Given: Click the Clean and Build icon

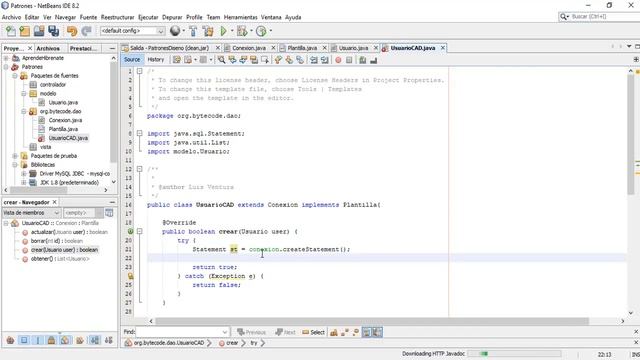Looking at the screenshot, I should [208, 31].
